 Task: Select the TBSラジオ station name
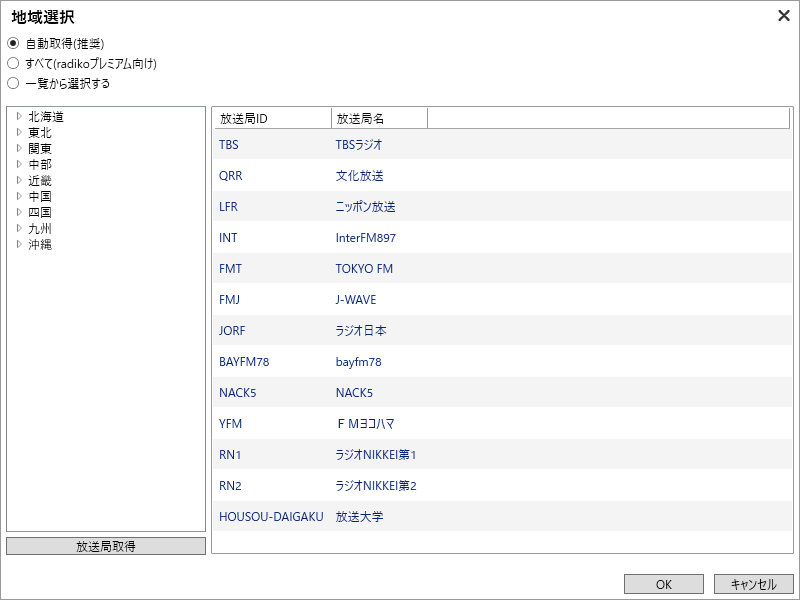tap(359, 144)
